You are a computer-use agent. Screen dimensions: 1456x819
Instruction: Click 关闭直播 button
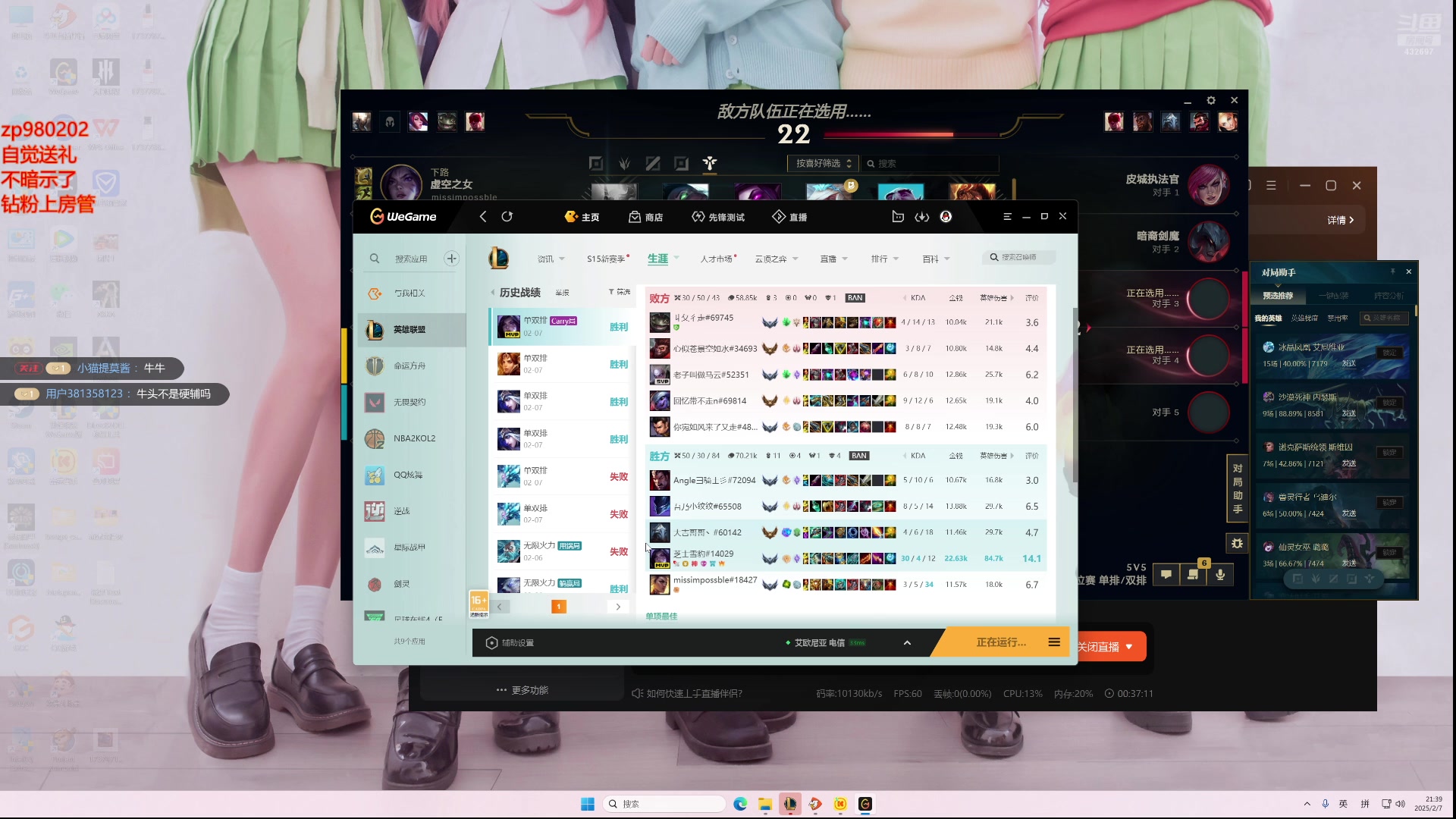(x=1106, y=647)
